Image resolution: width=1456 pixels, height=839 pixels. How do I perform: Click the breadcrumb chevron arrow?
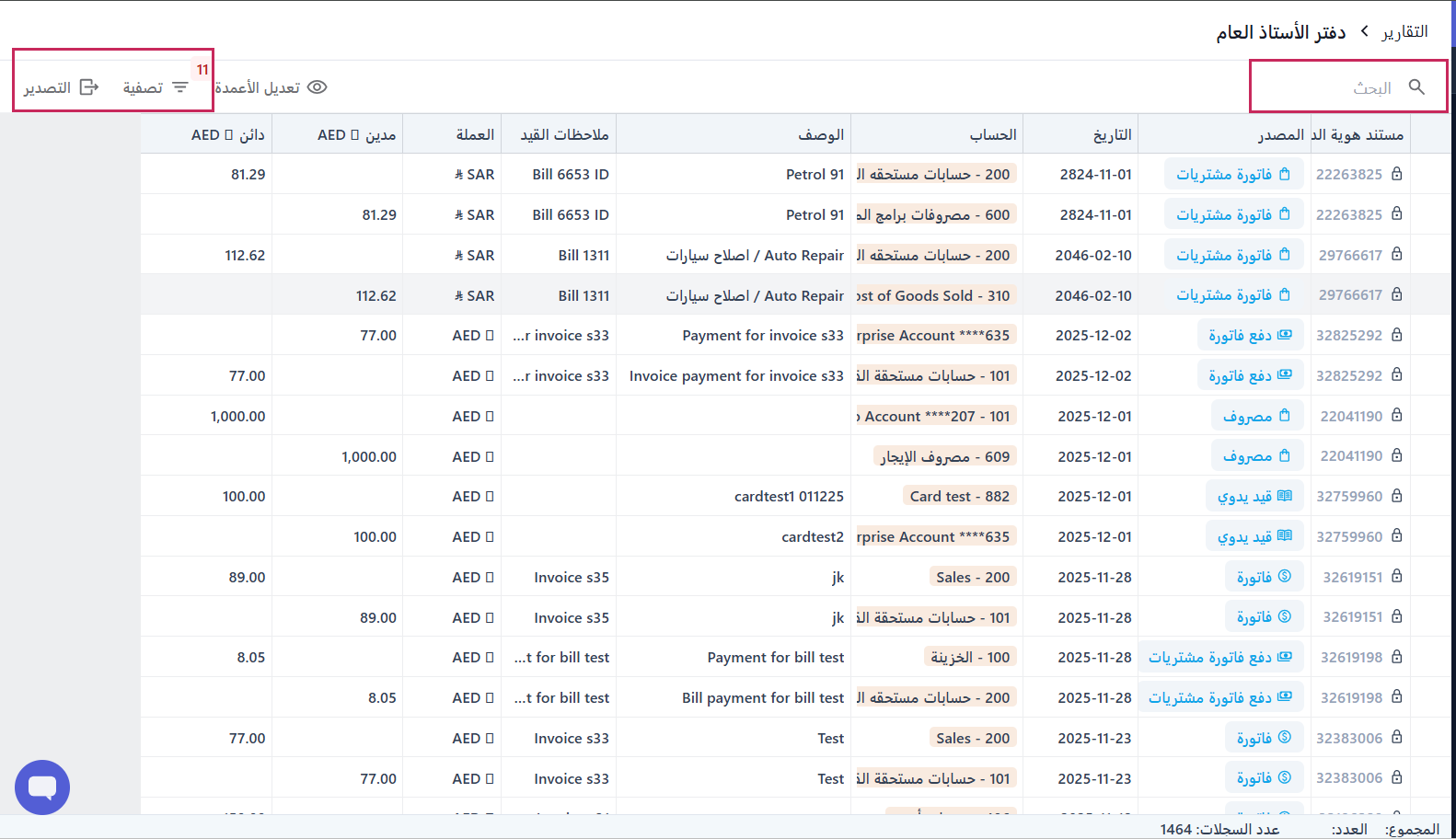pyautogui.click(x=1364, y=31)
